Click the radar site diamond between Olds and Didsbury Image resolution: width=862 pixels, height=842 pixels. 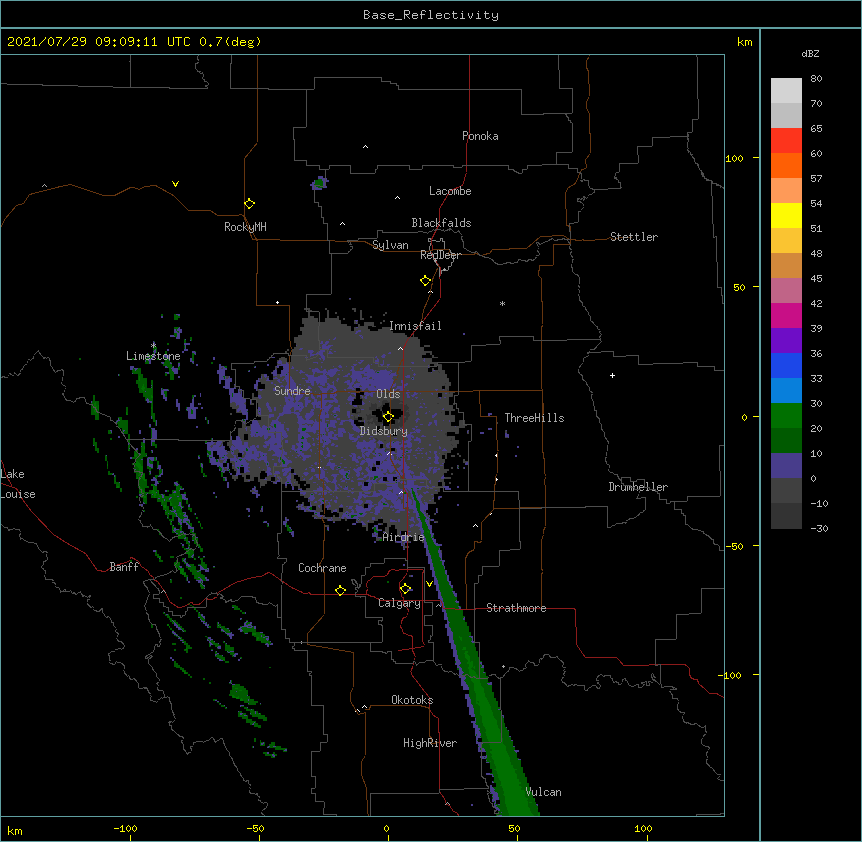[x=388, y=417]
